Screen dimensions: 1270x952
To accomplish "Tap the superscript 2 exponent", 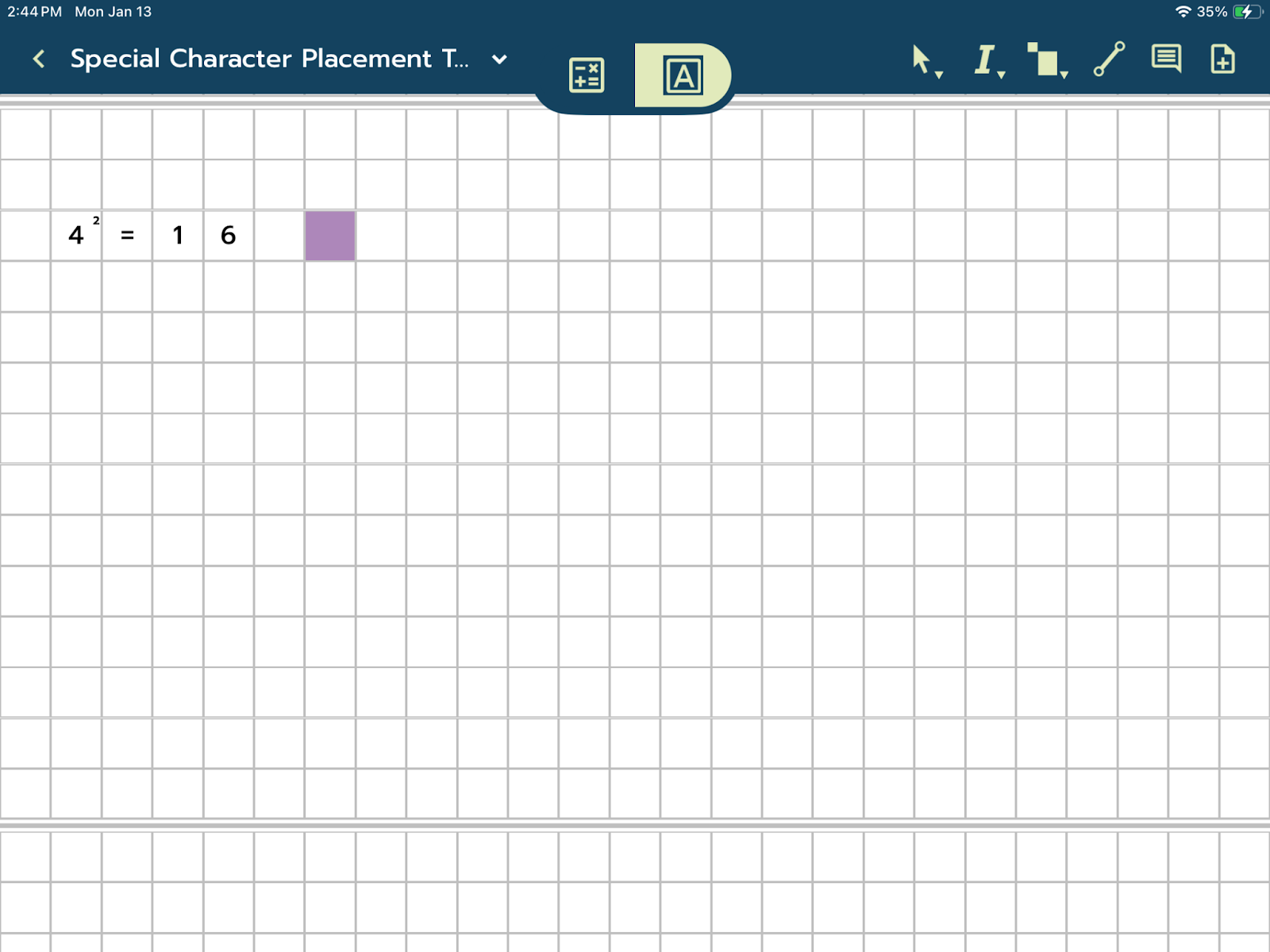I will 96,221.
